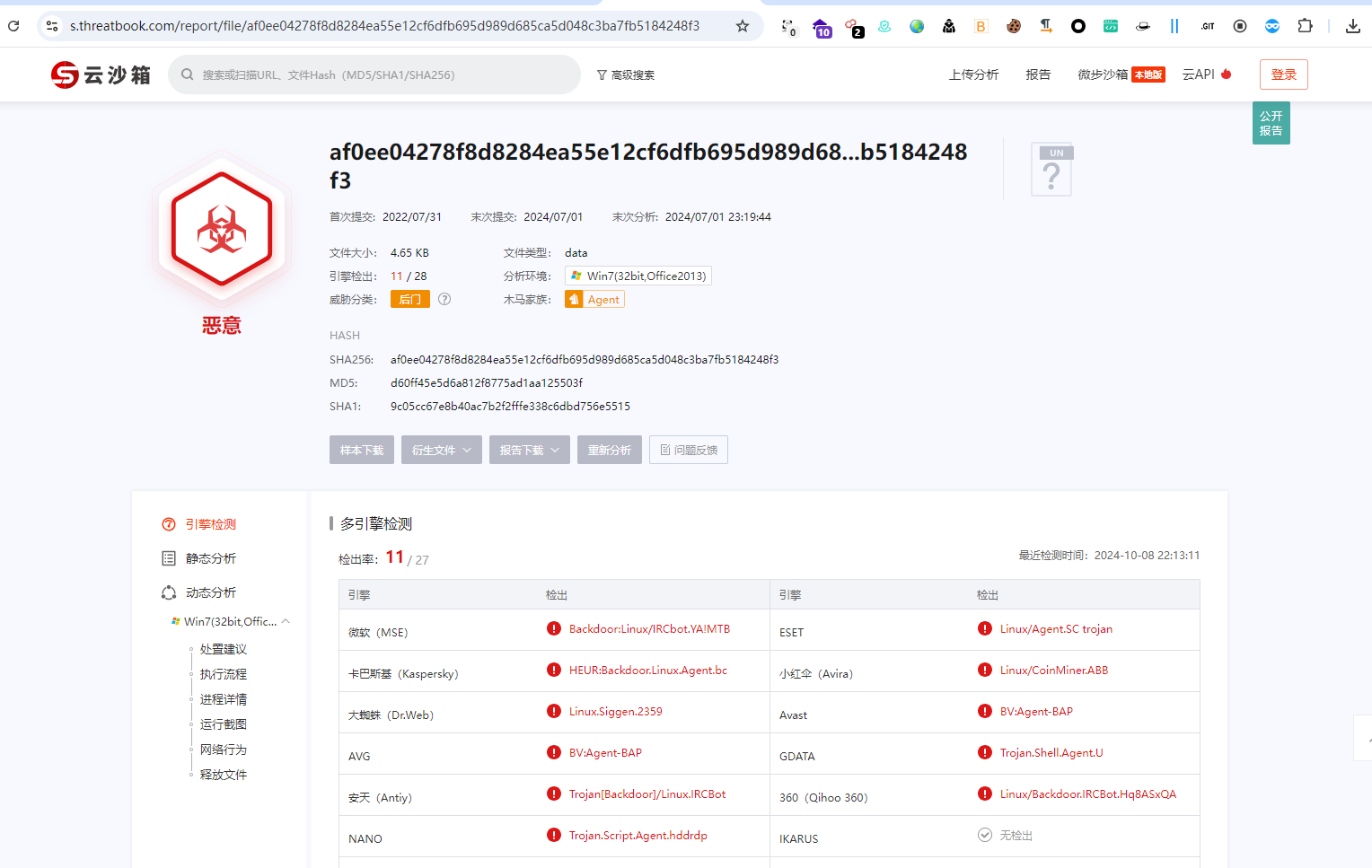Open the Agent trojan family tag
The image size is (1372, 868).
pyautogui.click(x=594, y=299)
